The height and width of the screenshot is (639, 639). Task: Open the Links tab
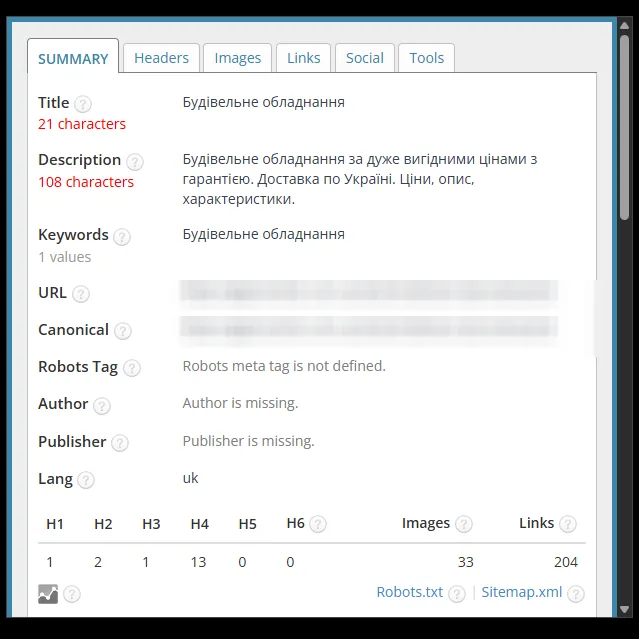tap(304, 58)
